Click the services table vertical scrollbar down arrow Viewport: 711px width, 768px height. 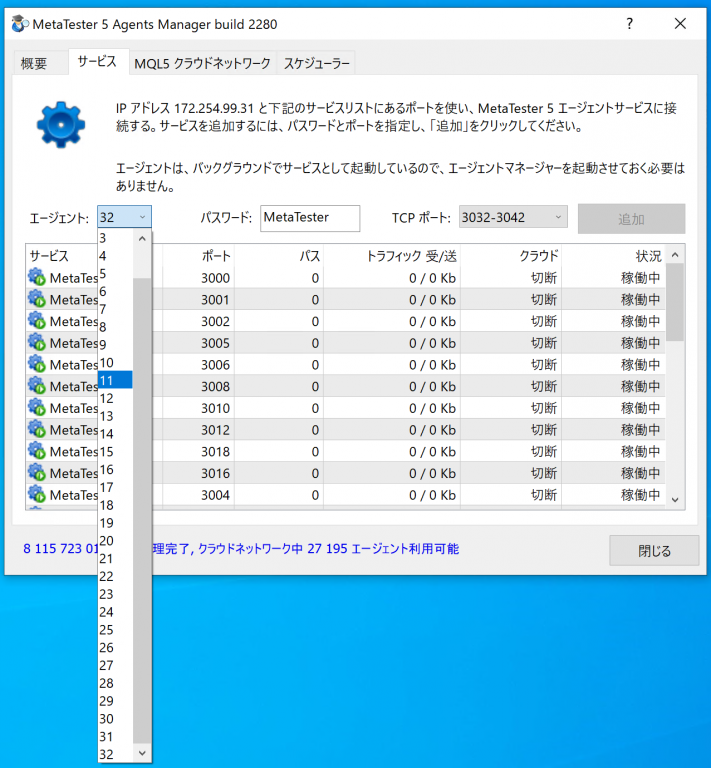click(676, 499)
